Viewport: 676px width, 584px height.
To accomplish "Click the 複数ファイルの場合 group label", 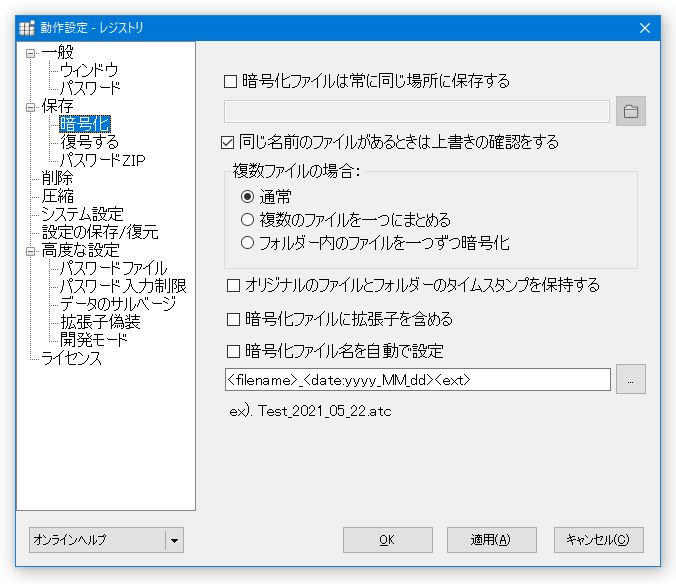I will click(x=296, y=172).
